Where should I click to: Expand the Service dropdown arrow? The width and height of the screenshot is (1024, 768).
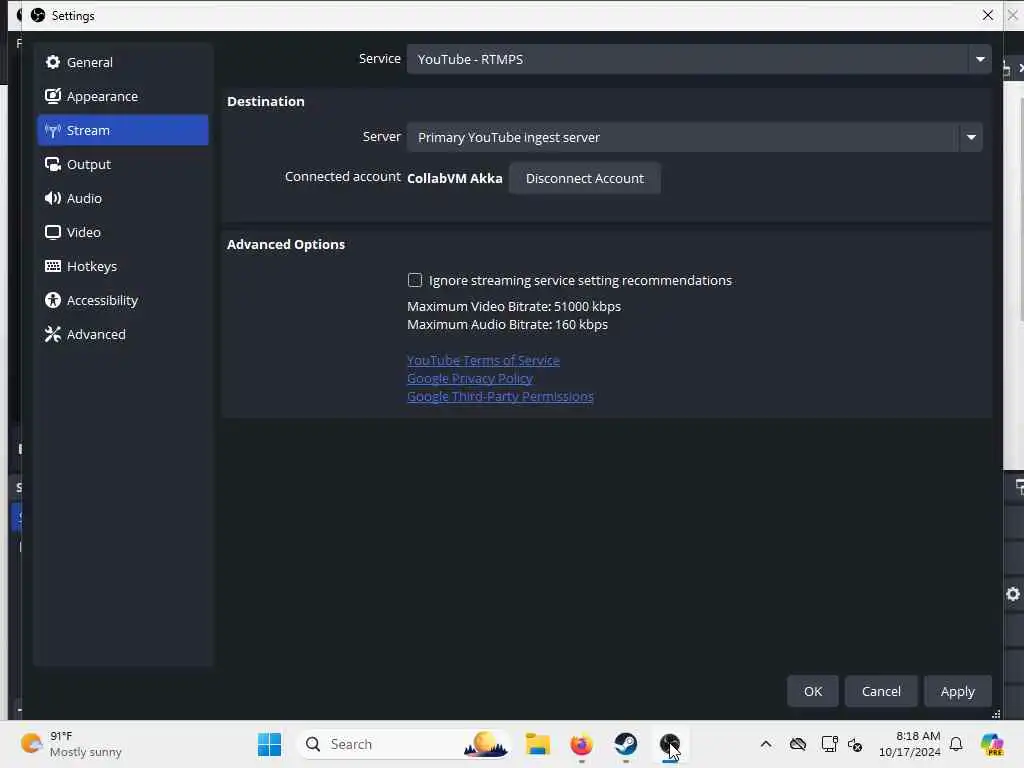click(x=980, y=59)
